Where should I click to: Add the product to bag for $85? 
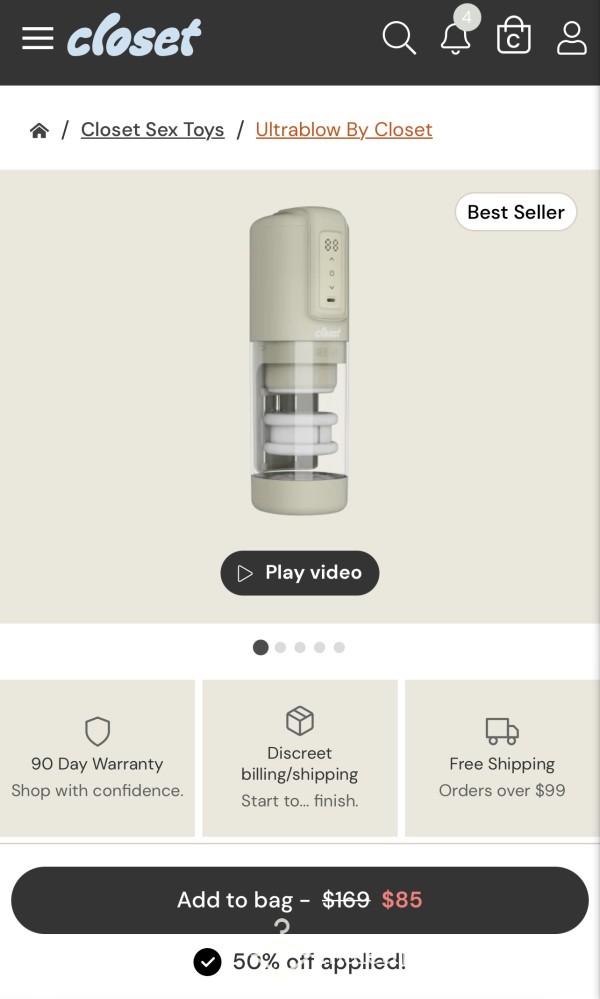click(x=300, y=900)
